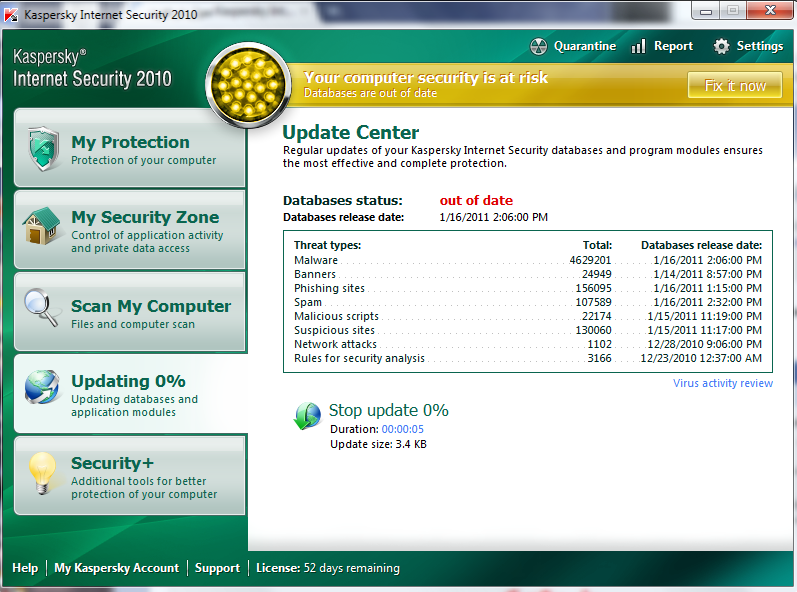Click the Malware total 4629201
This screenshot has width=797, height=592.
pyautogui.click(x=590, y=260)
